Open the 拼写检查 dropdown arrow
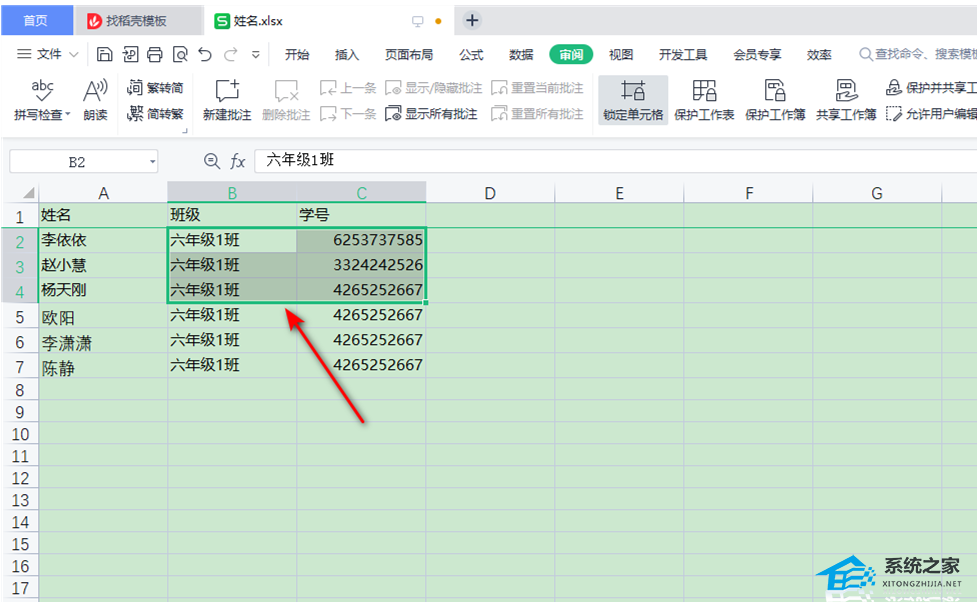Viewport: 977px width, 602px height. tap(68, 115)
